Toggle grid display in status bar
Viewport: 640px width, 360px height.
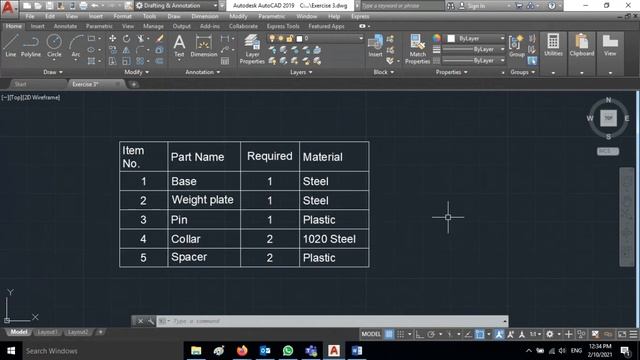389,334
